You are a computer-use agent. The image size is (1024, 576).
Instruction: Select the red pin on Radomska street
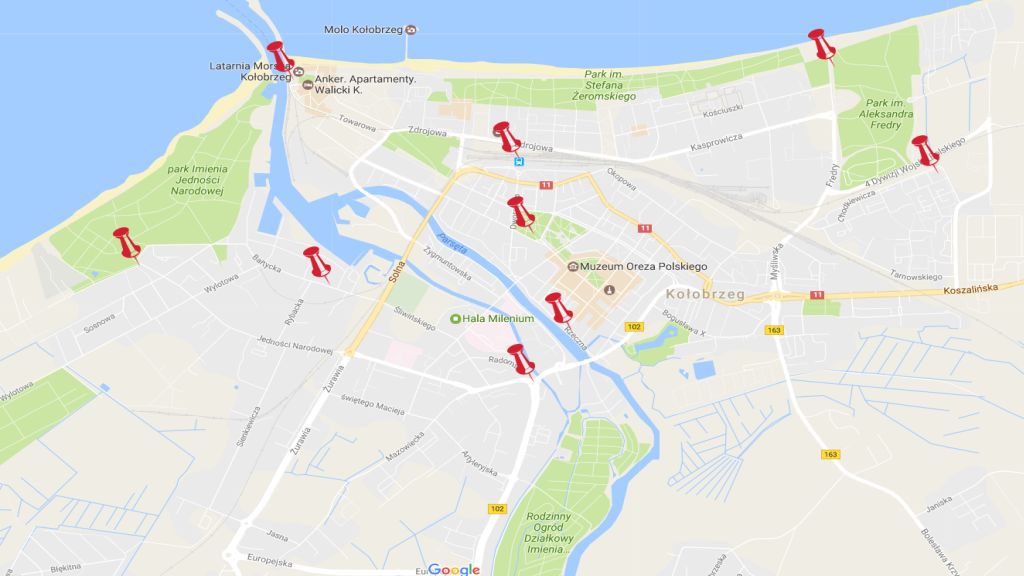tap(521, 360)
